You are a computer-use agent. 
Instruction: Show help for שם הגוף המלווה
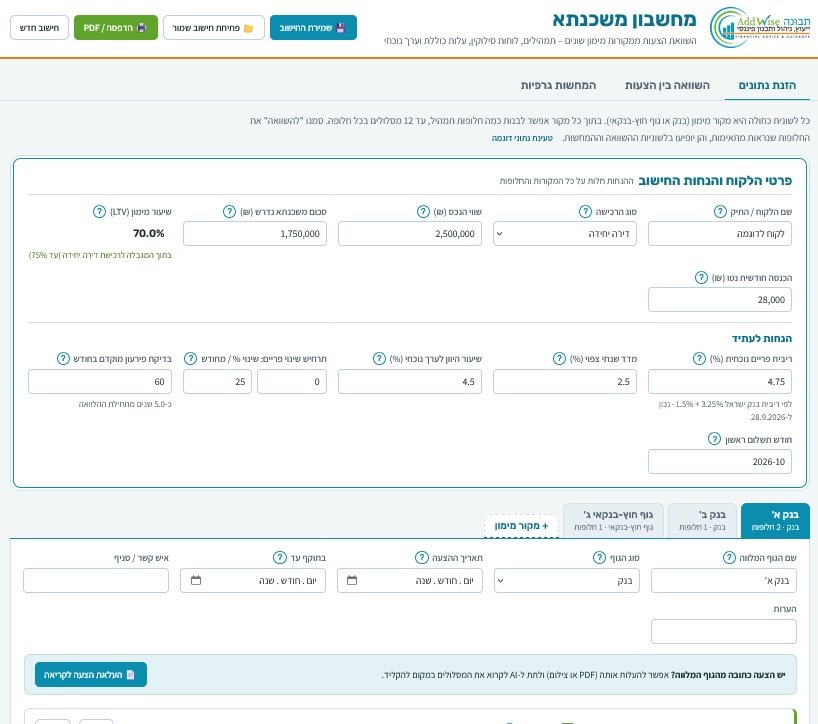(729, 558)
